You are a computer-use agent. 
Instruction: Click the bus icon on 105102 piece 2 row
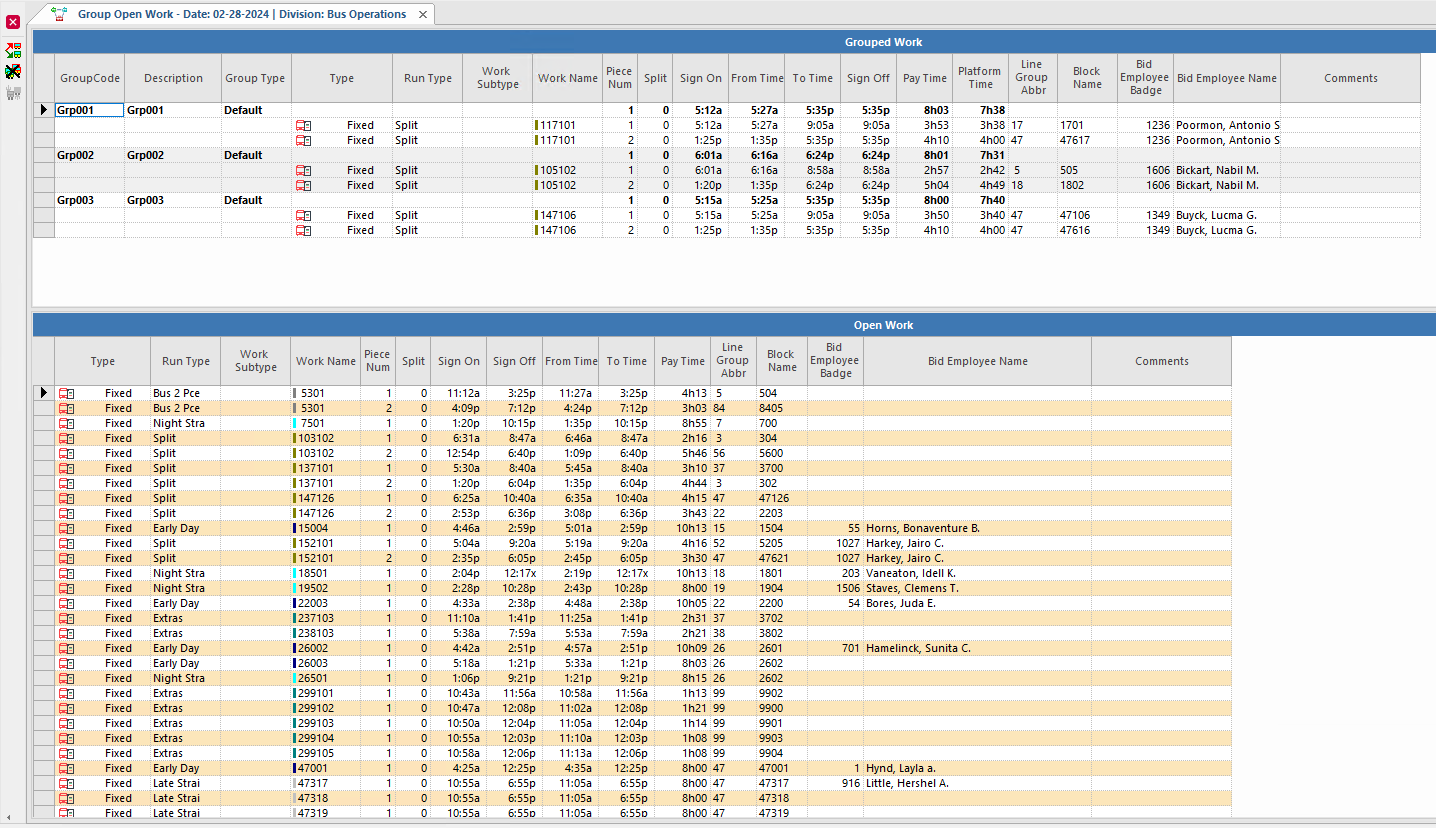(x=305, y=185)
